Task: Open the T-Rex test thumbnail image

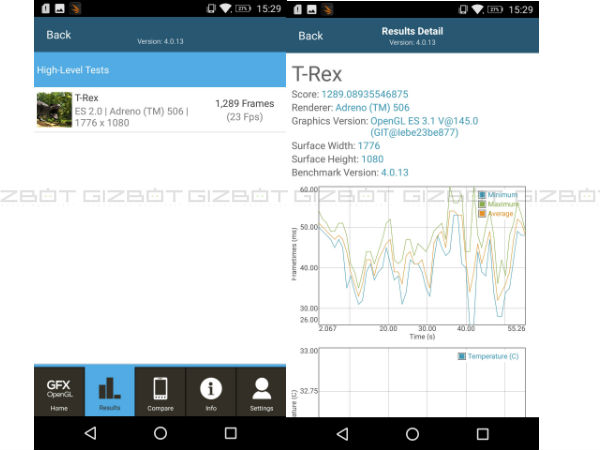Action: (54, 110)
